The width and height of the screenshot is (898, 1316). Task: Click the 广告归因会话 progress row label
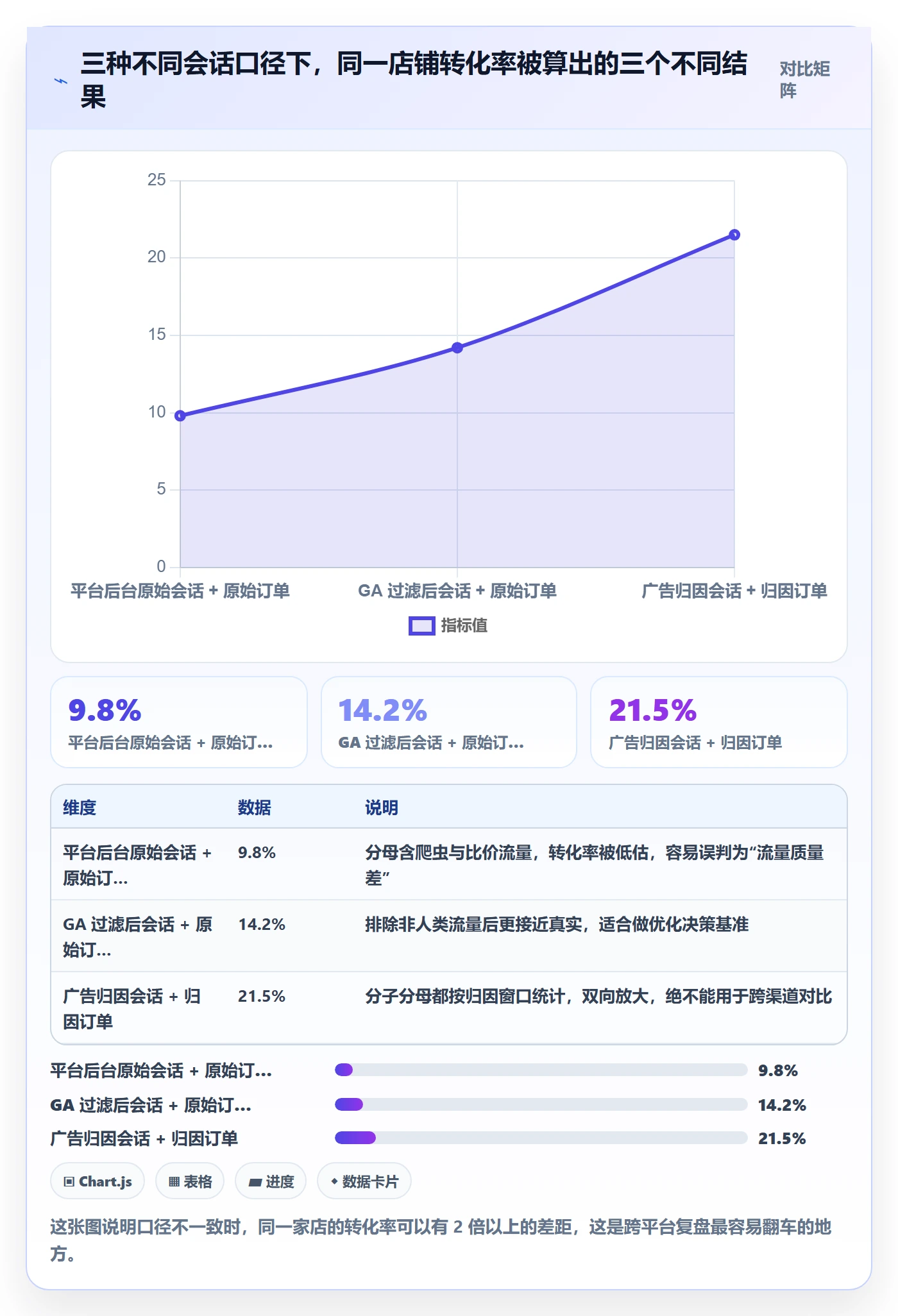(144, 1138)
